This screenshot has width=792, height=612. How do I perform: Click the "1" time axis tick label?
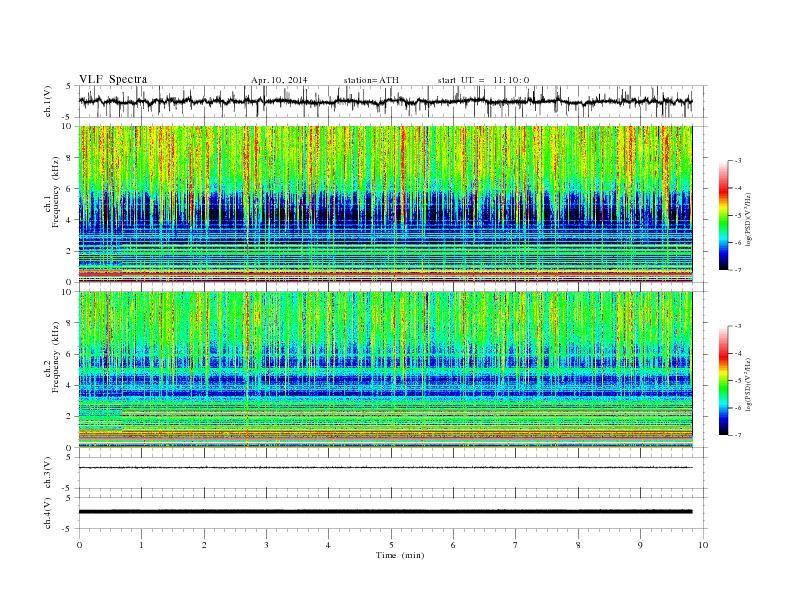[141, 545]
